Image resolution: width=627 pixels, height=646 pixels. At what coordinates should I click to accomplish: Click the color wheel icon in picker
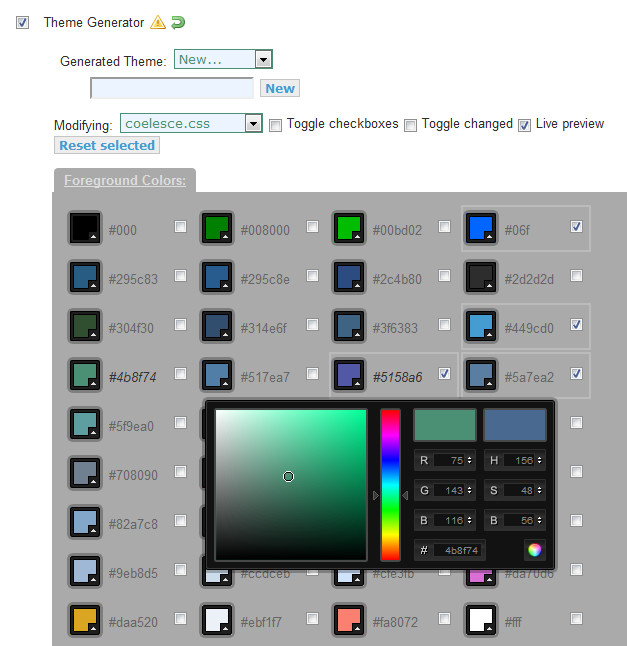[x=534, y=549]
